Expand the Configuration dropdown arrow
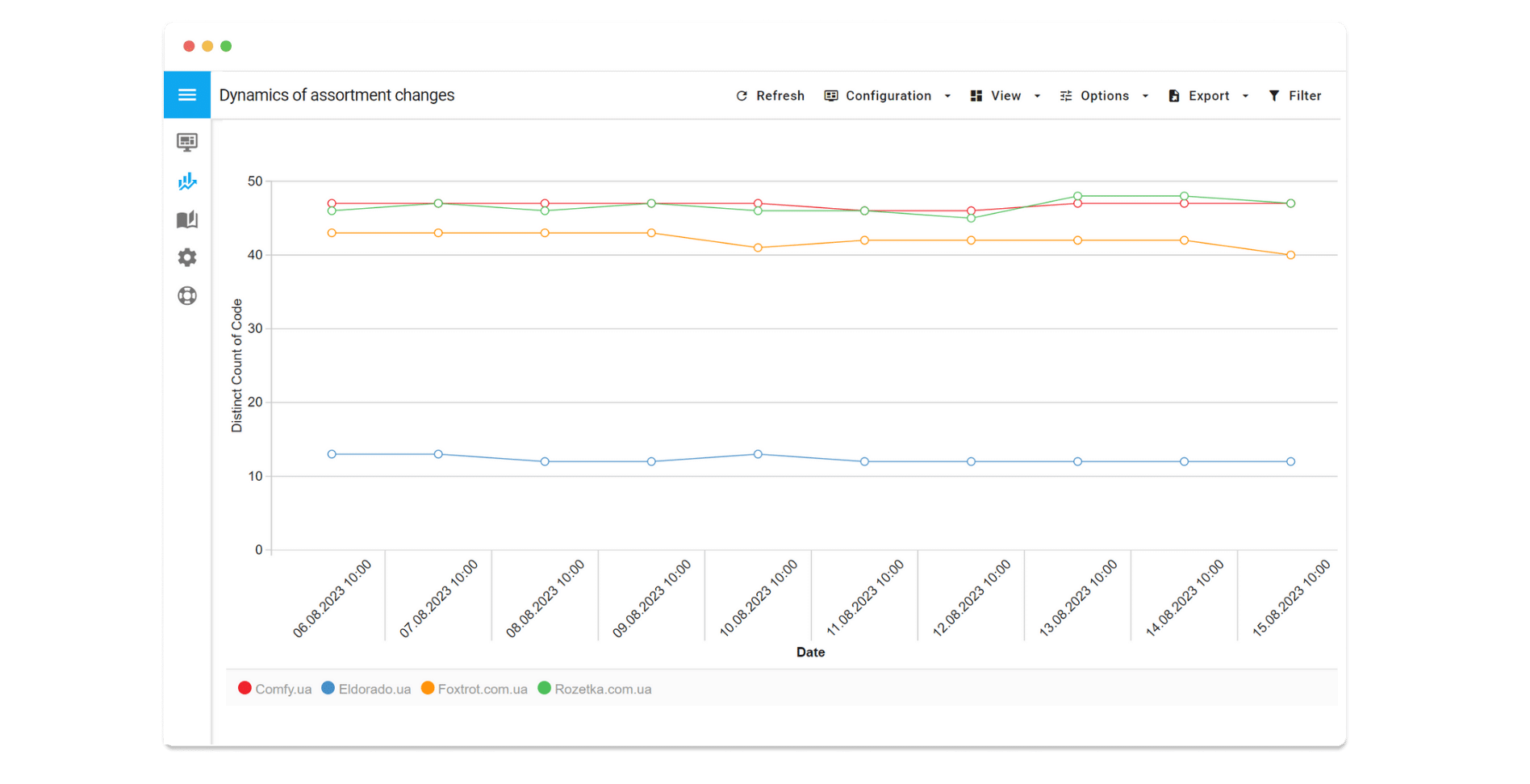1530x784 pixels. (947, 96)
